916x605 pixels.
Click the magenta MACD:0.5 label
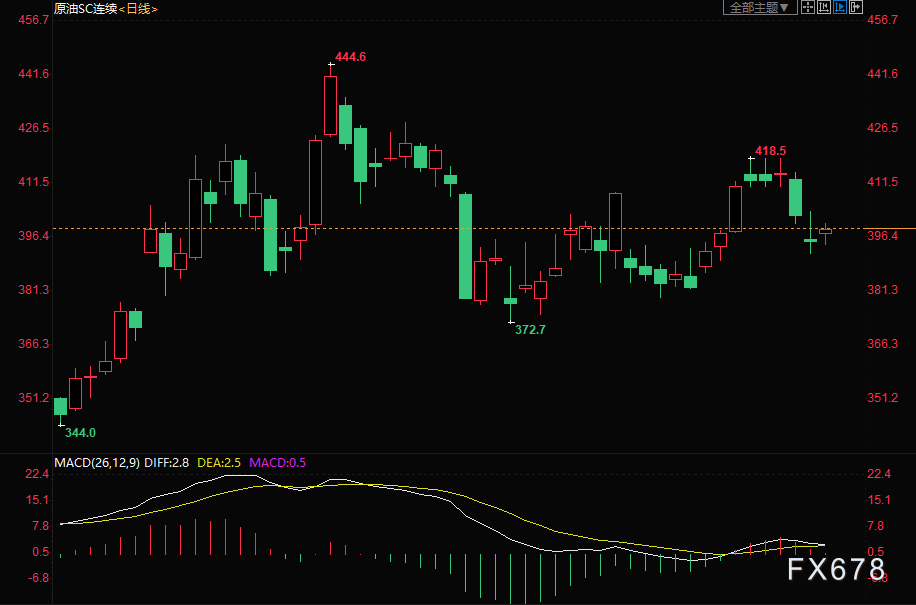tap(277, 462)
